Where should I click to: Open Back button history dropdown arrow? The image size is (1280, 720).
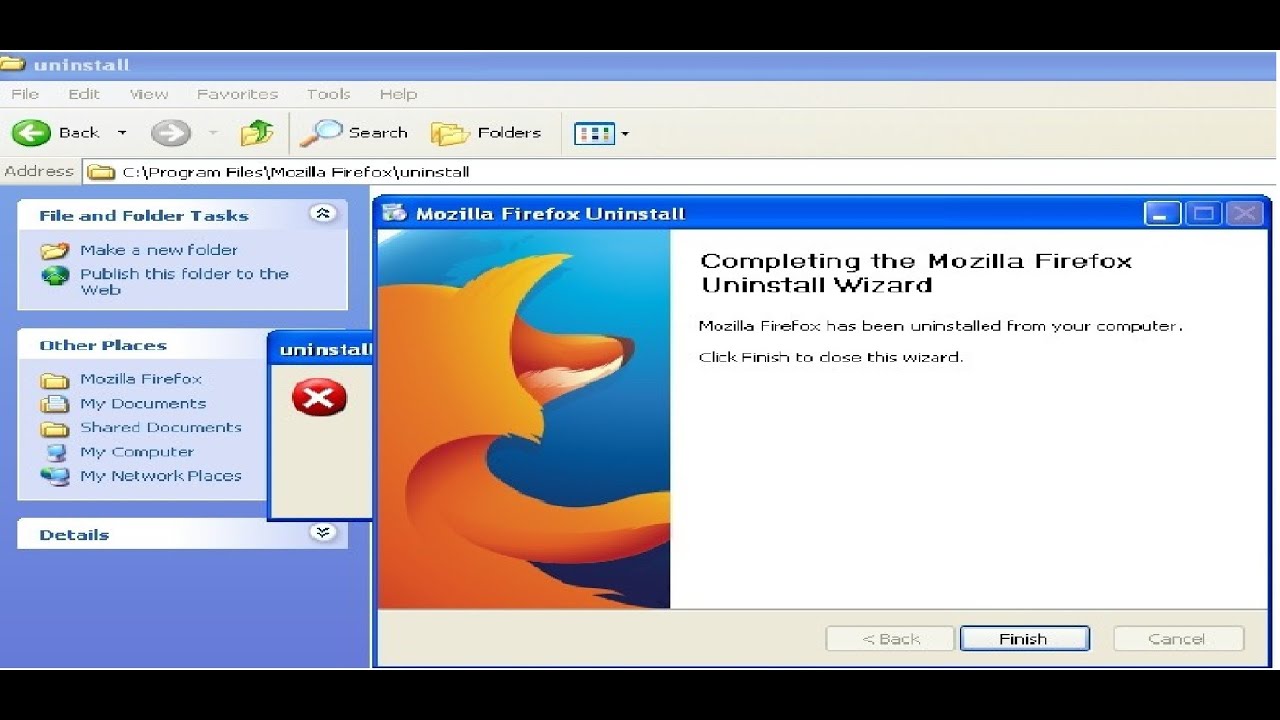tap(122, 133)
